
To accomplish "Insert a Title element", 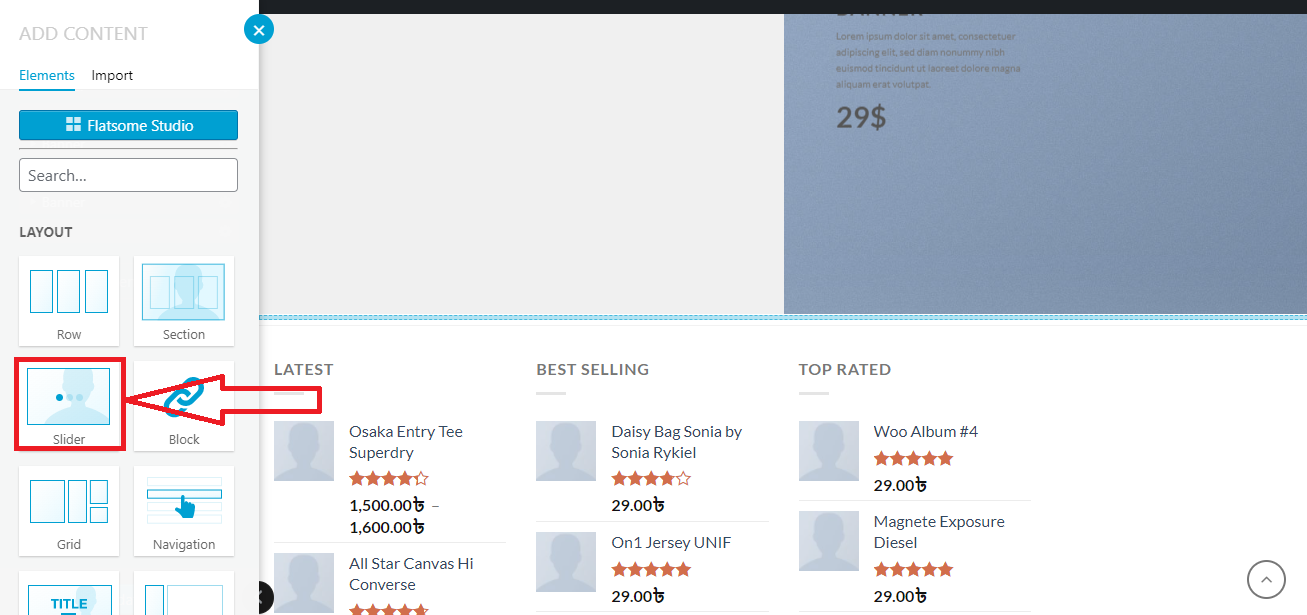I will [69, 601].
